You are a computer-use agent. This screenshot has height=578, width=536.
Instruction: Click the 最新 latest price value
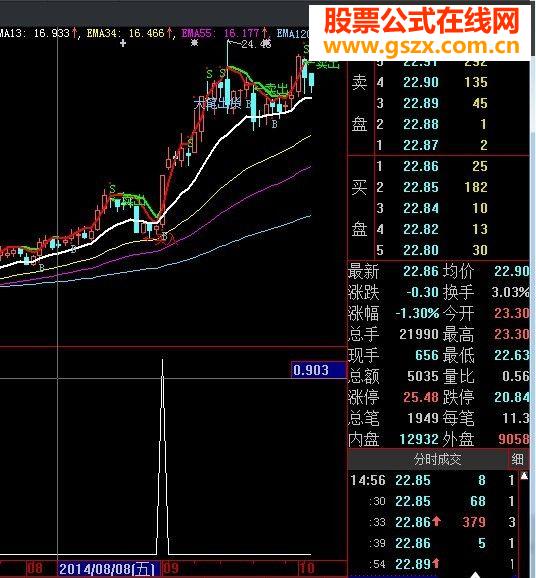421,271
